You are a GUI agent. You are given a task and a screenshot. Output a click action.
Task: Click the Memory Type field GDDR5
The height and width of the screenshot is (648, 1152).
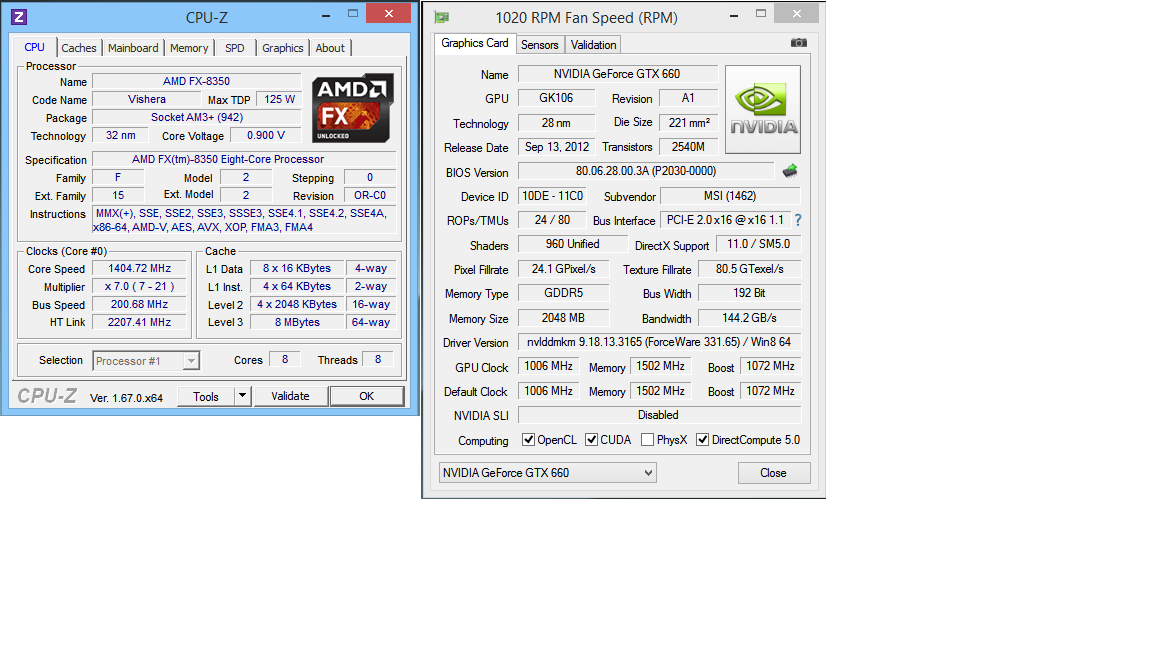[564, 292]
